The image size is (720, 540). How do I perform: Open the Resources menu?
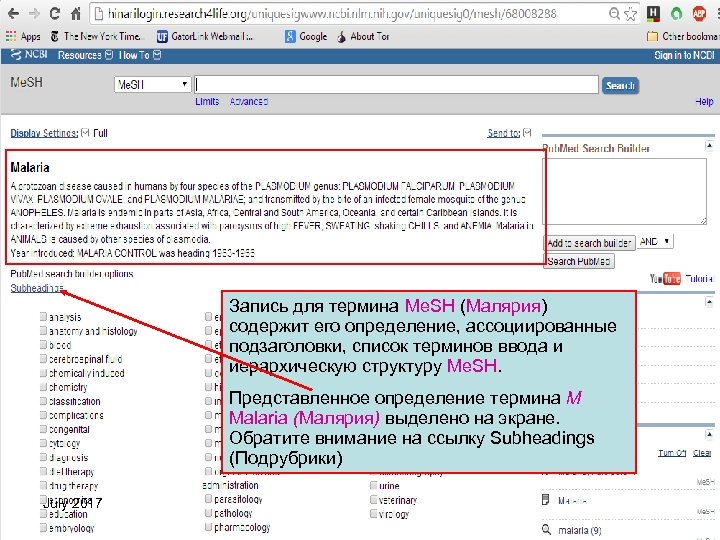pyautogui.click(x=85, y=55)
